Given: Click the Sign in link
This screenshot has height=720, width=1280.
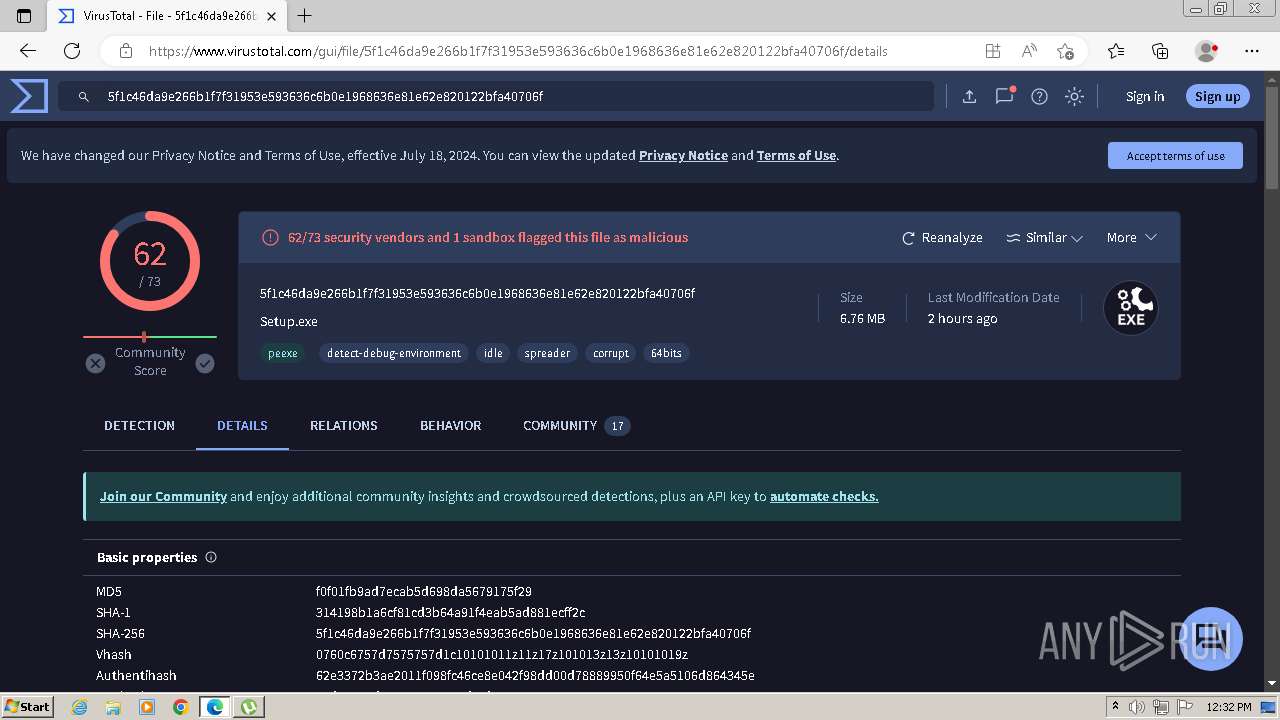Looking at the screenshot, I should [1145, 97].
